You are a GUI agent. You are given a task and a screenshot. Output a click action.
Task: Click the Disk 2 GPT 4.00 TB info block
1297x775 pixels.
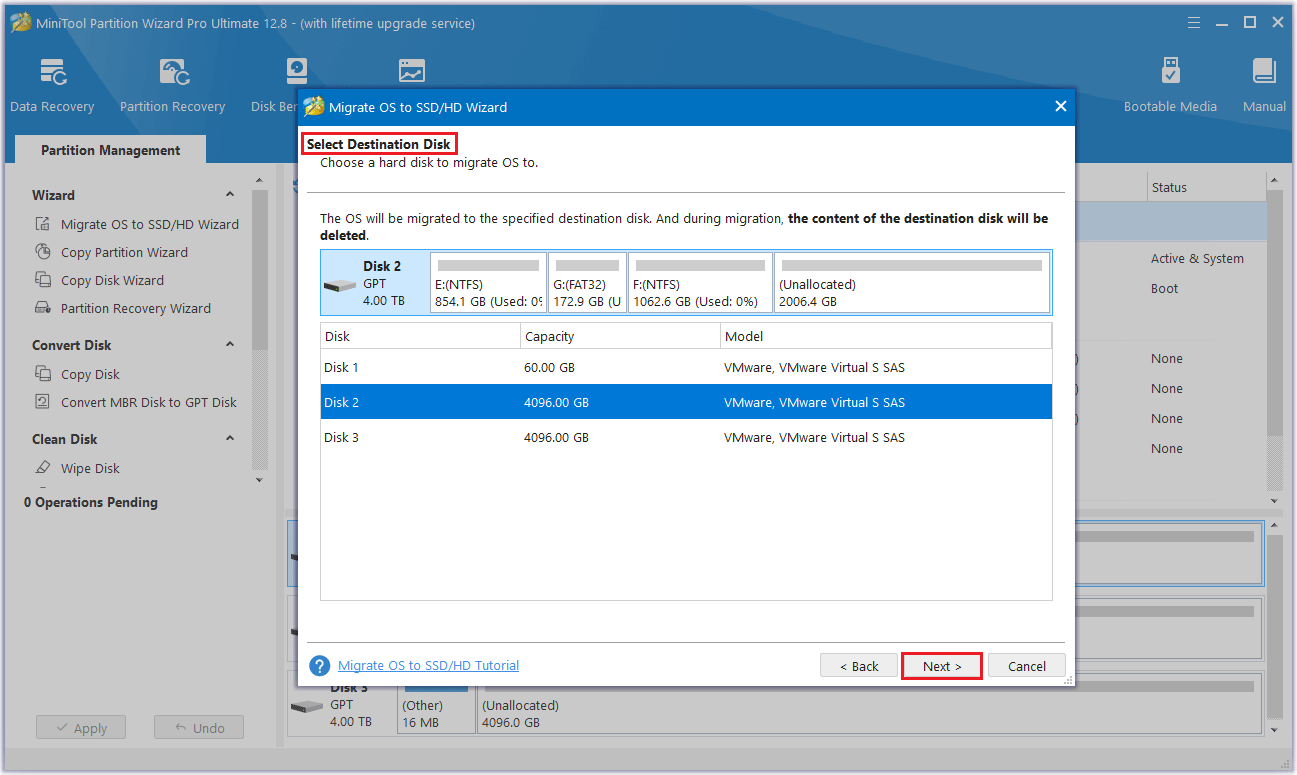[375, 283]
